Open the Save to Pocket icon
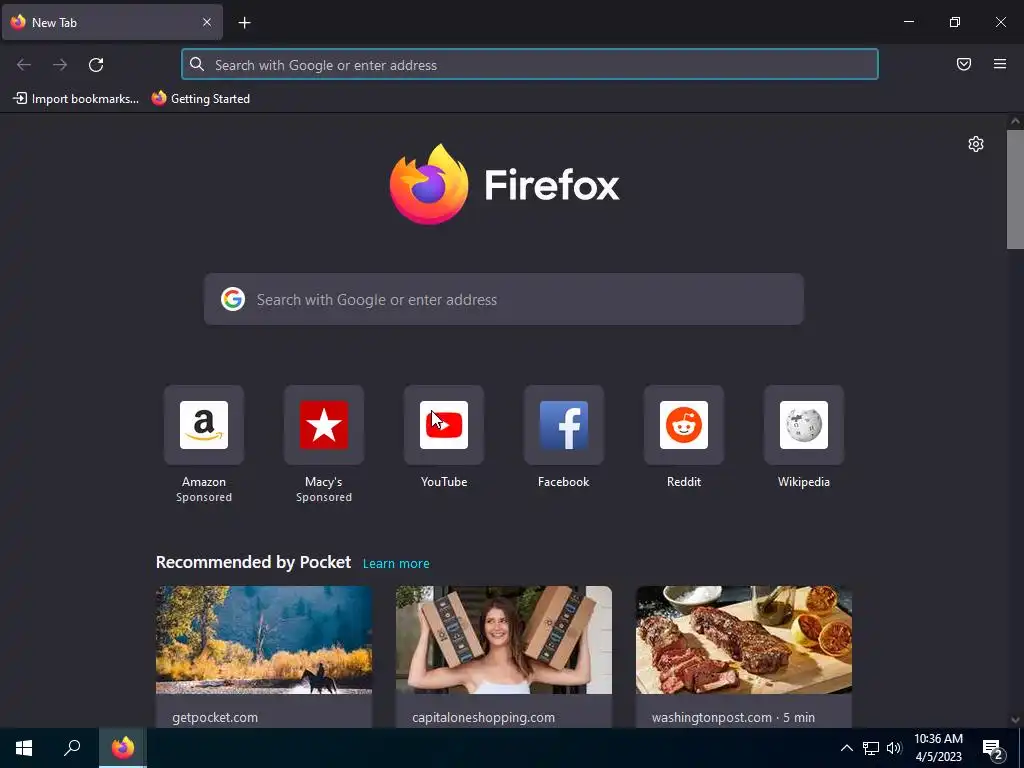 tap(964, 64)
